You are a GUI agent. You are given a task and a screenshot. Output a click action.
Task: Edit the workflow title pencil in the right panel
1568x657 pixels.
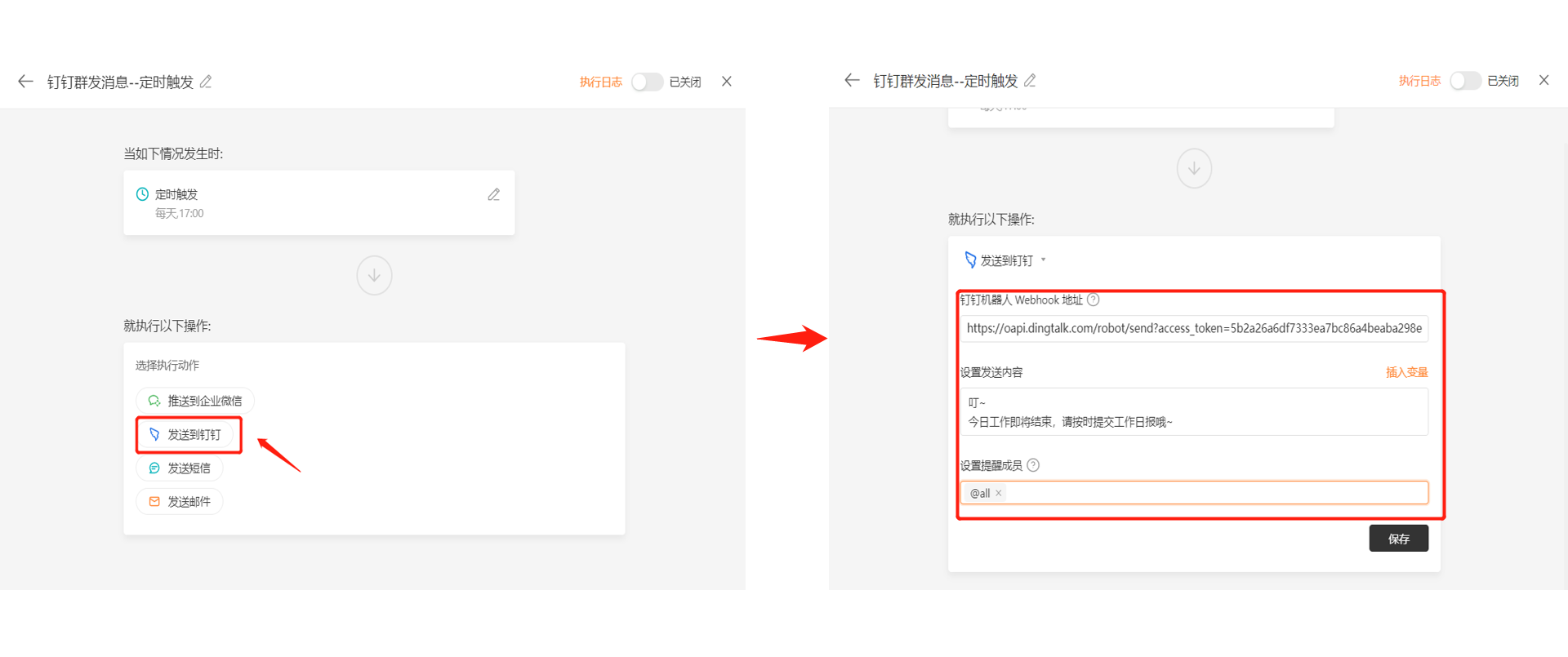click(x=1031, y=80)
